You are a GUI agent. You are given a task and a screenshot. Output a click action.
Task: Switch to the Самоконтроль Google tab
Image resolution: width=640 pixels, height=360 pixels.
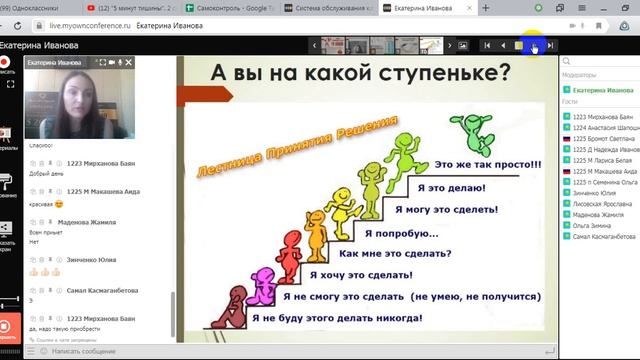230,8
